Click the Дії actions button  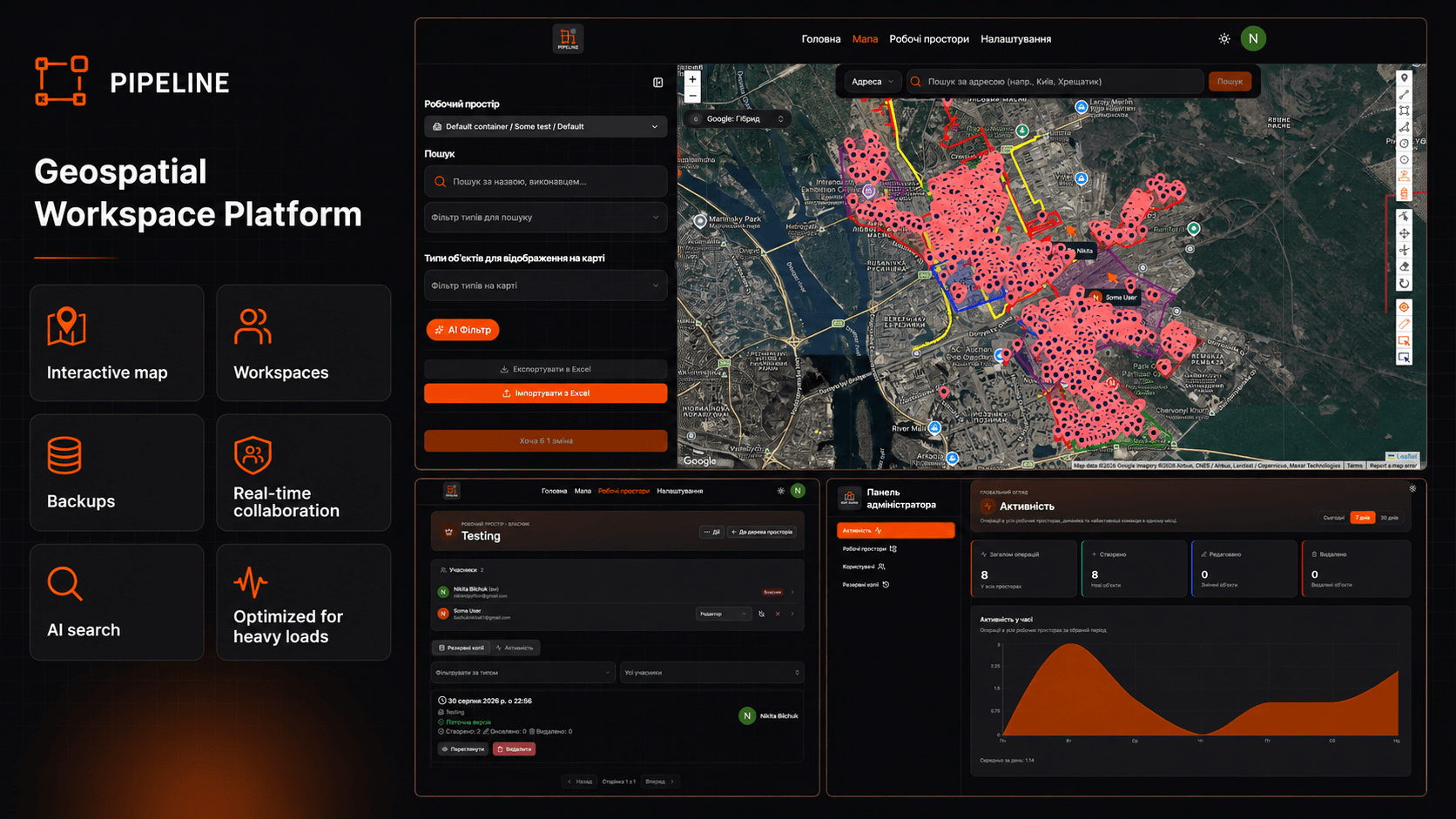click(x=712, y=532)
